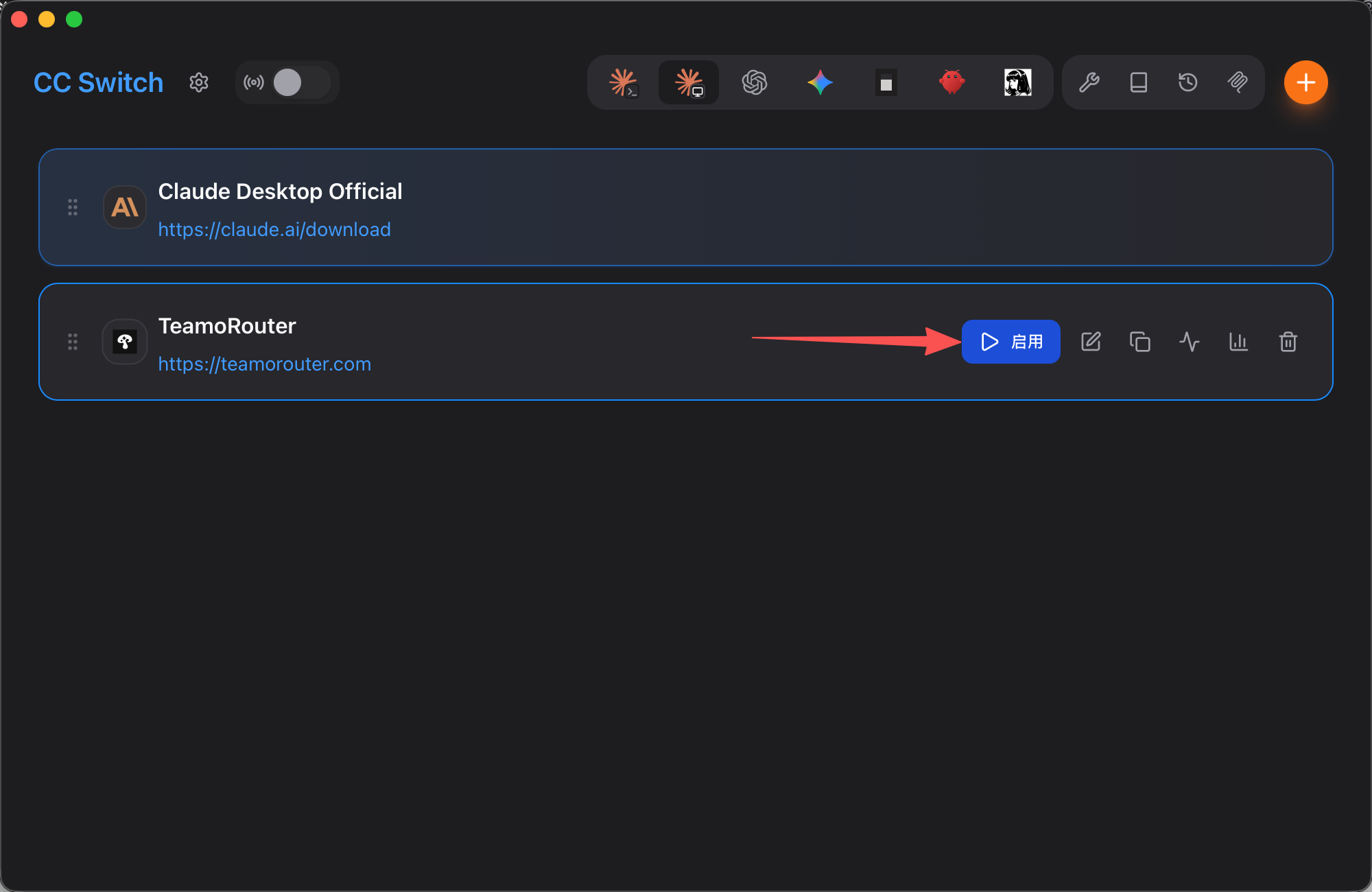
Task: Add a new provider with the orange plus button
Action: point(1306,82)
